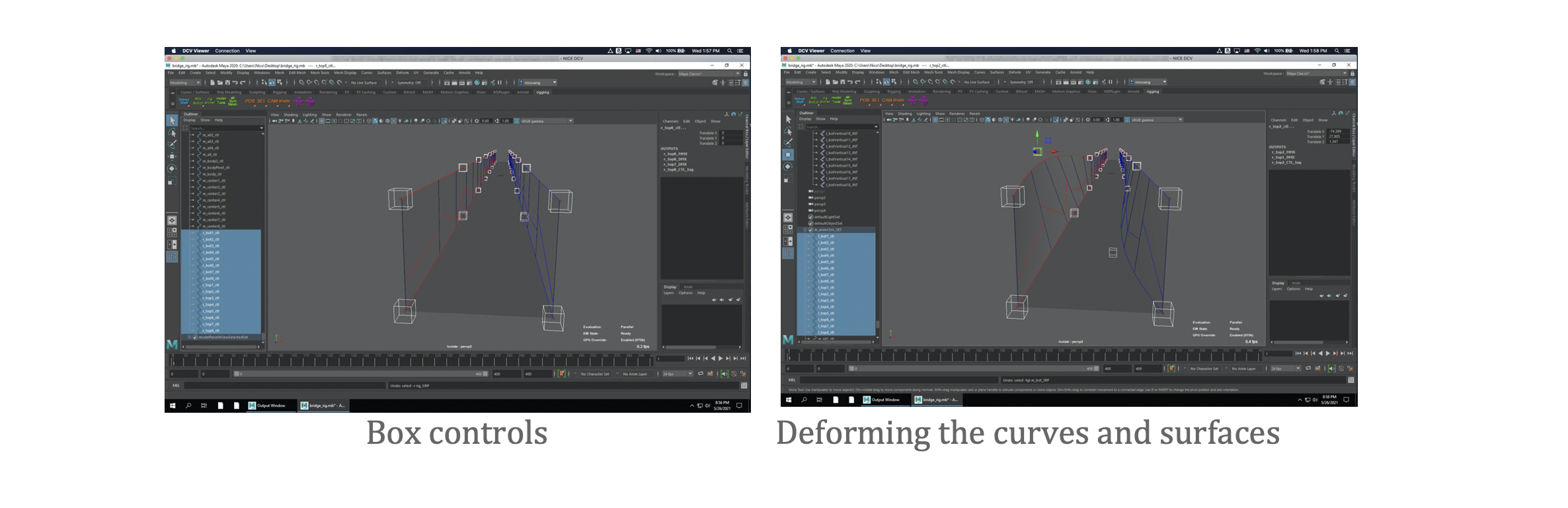Toggle snap to grids magnet in left screenshot
This screenshot has width=1568, height=508.
301,83
